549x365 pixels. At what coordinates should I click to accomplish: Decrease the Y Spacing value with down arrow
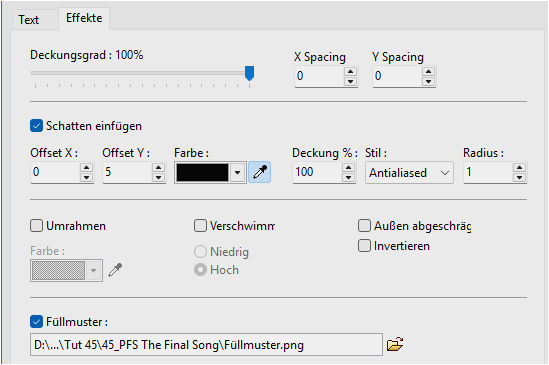coord(428,81)
